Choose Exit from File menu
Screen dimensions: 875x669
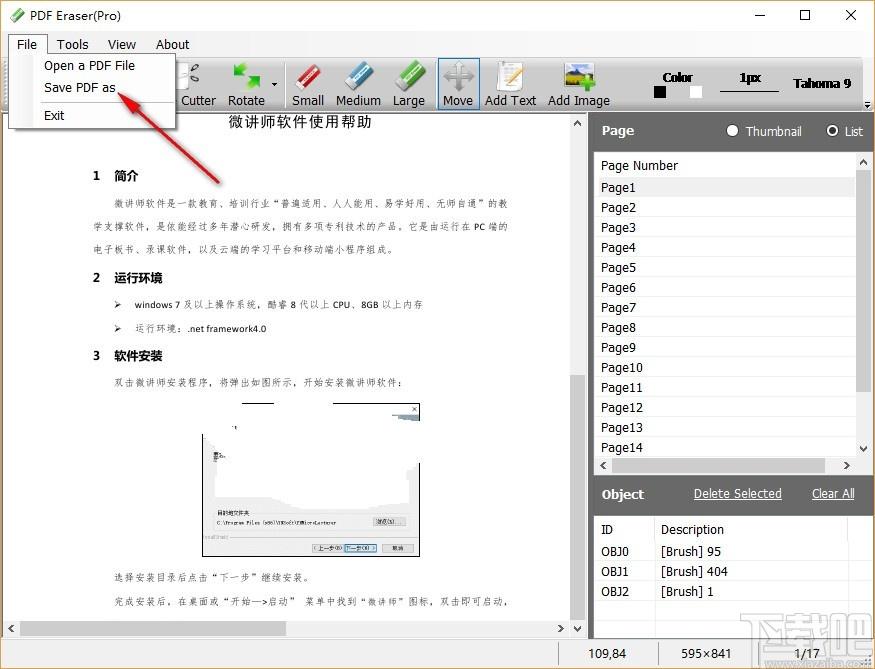[x=54, y=115]
